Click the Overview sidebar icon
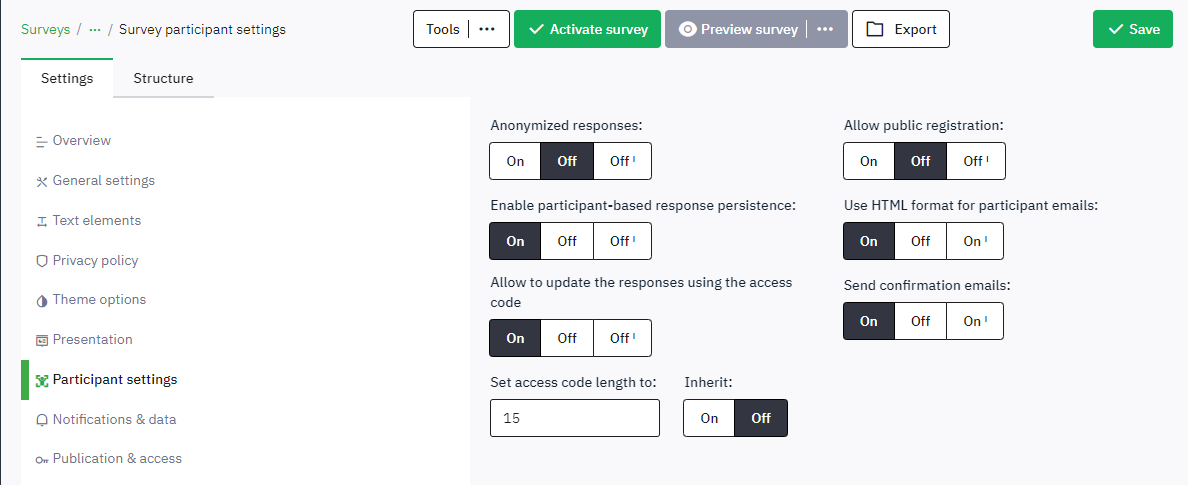The image size is (1188, 485). 42,141
